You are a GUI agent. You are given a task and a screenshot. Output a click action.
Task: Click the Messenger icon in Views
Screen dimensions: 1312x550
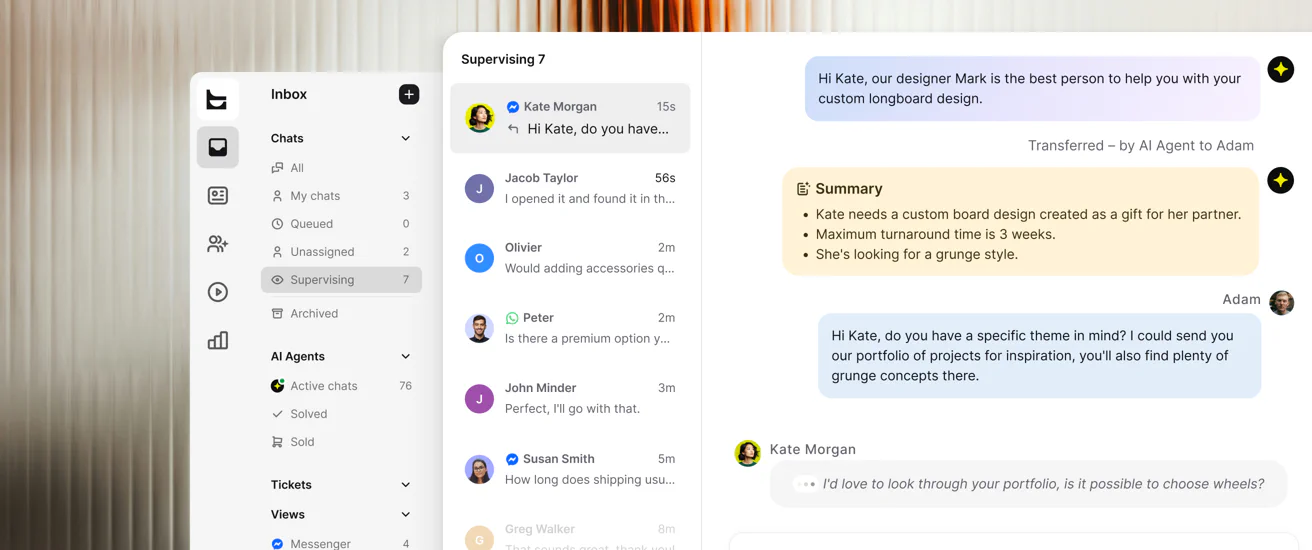click(277, 544)
